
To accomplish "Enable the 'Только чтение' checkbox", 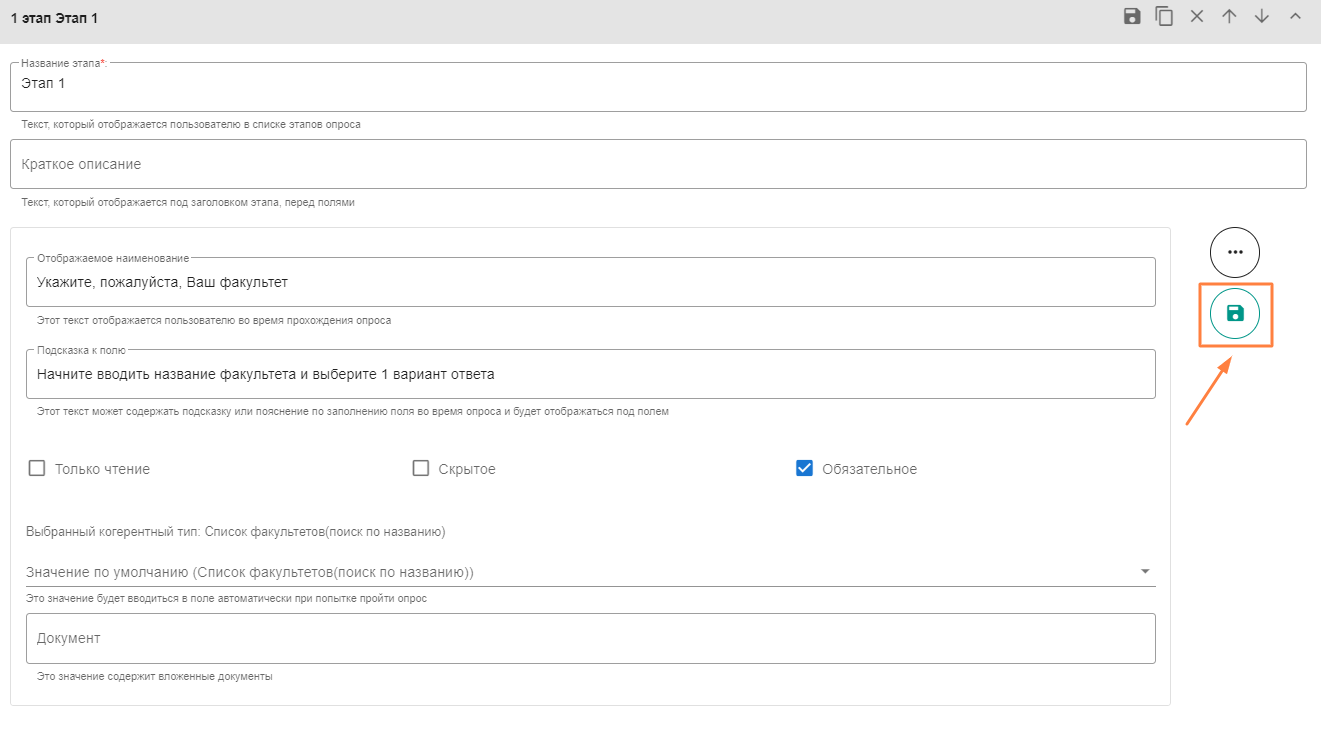I will 37,468.
